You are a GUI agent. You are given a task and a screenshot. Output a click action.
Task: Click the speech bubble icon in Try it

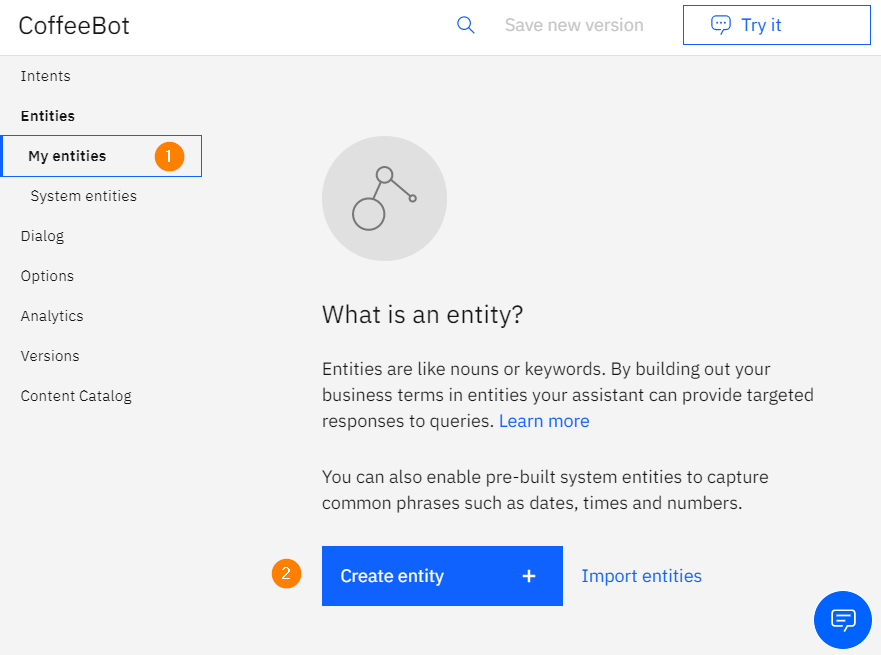coord(721,25)
